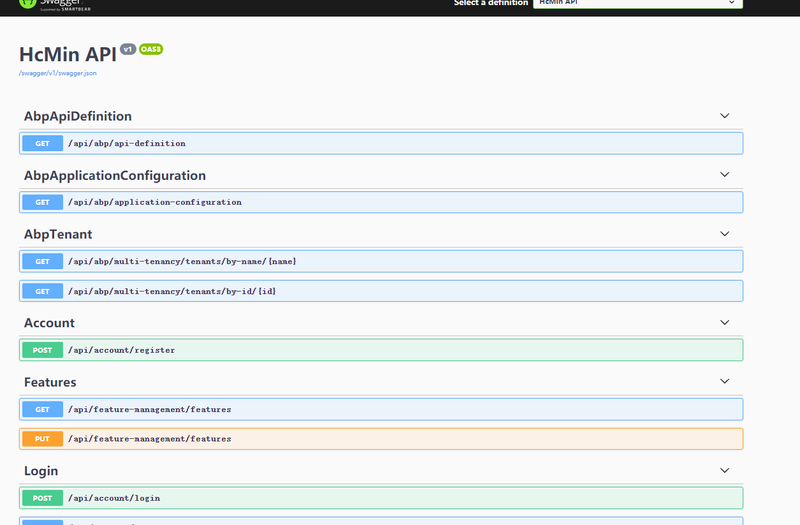This screenshot has height=525, width=800.
Task: Click the AbpTenant section heading
Action: pos(58,234)
